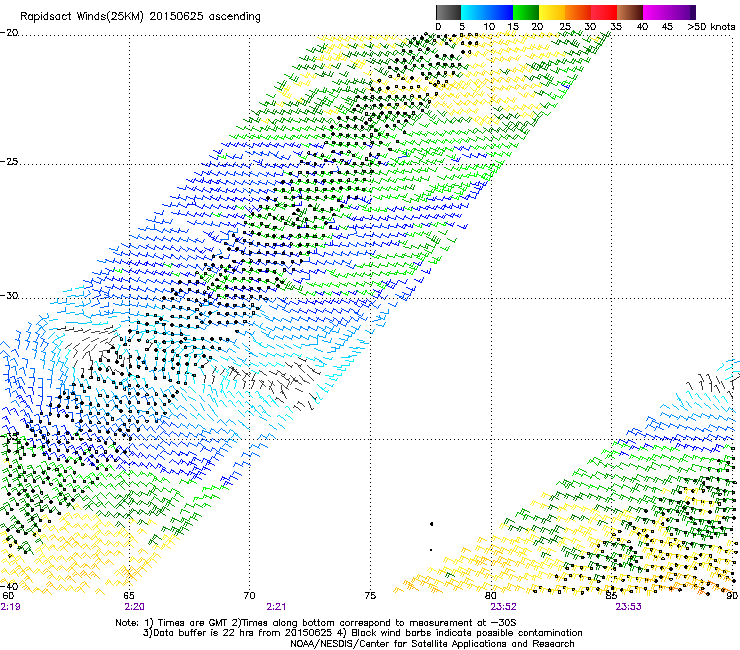Click the '0' label under the color bar
Screen dimensions: 740x650
438,27
